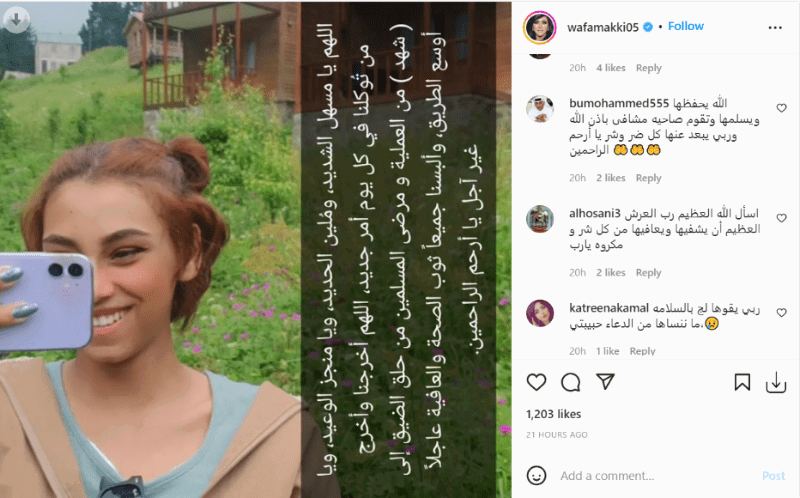Image resolution: width=800 pixels, height=498 pixels.
Task: Reply to alhosani3's comment
Action: tap(648, 272)
